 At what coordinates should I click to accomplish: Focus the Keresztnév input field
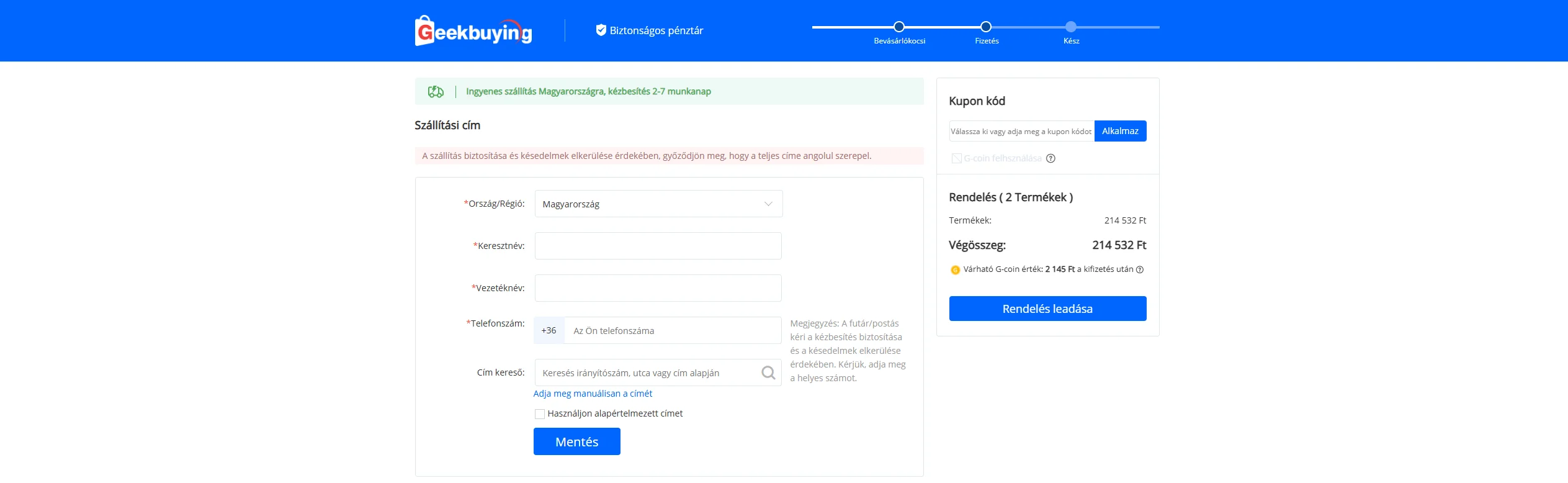click(658, 246)
